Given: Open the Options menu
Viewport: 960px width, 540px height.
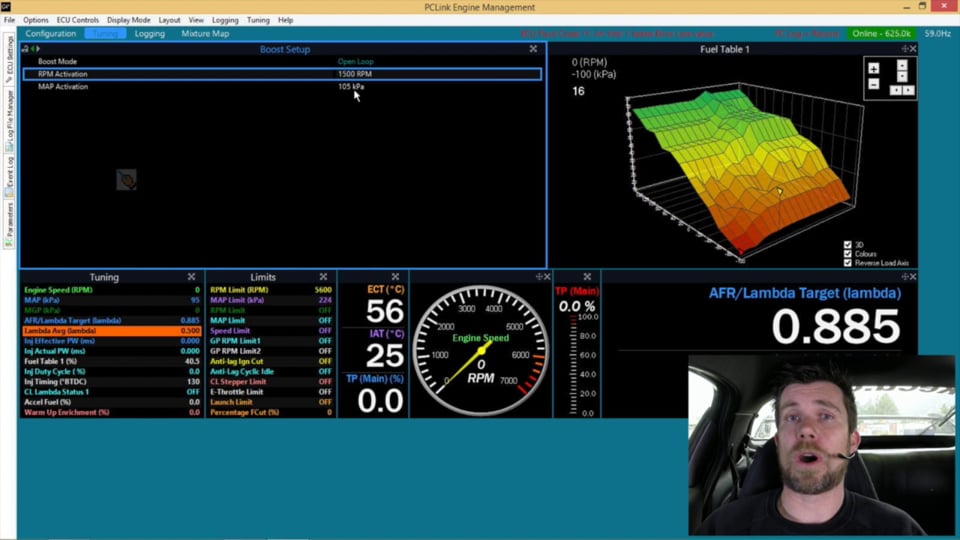Looking at the screenshot, I should tap(36, 20).
